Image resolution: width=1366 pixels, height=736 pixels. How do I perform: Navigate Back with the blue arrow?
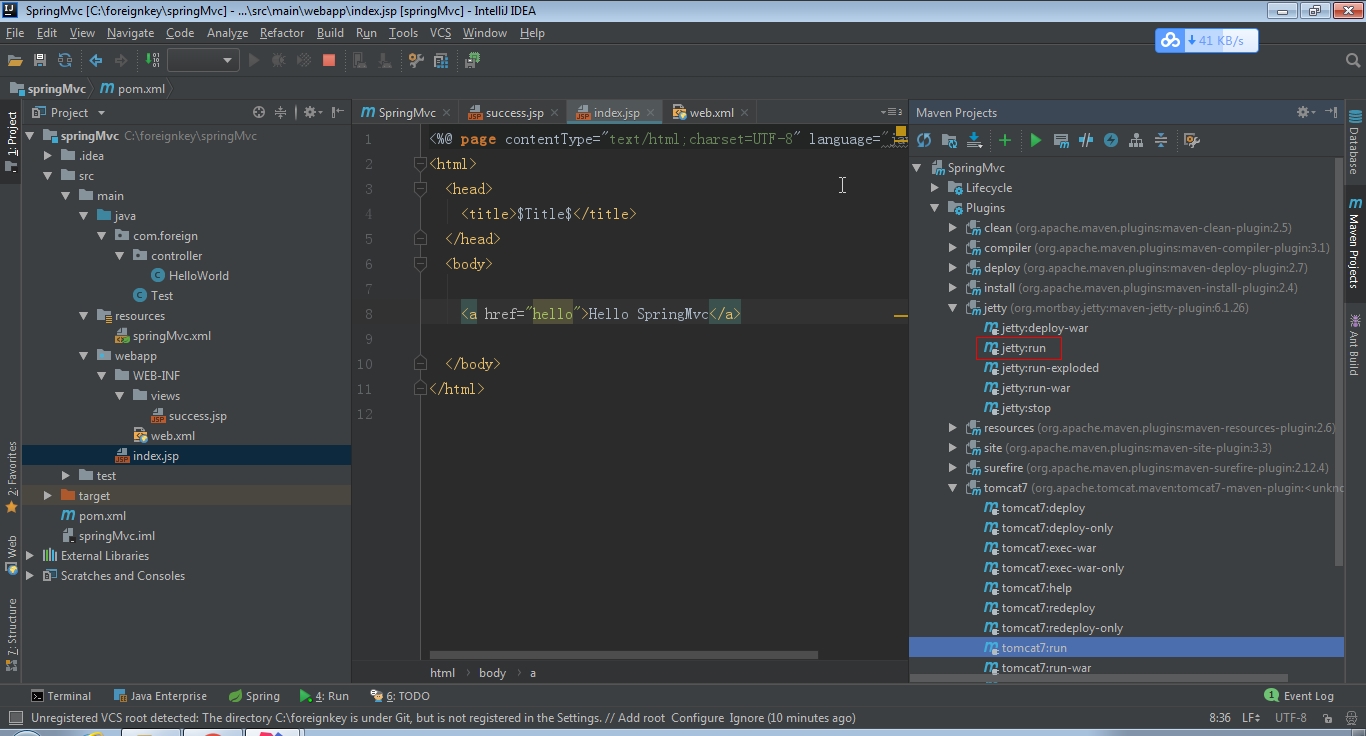pos(96,60)
